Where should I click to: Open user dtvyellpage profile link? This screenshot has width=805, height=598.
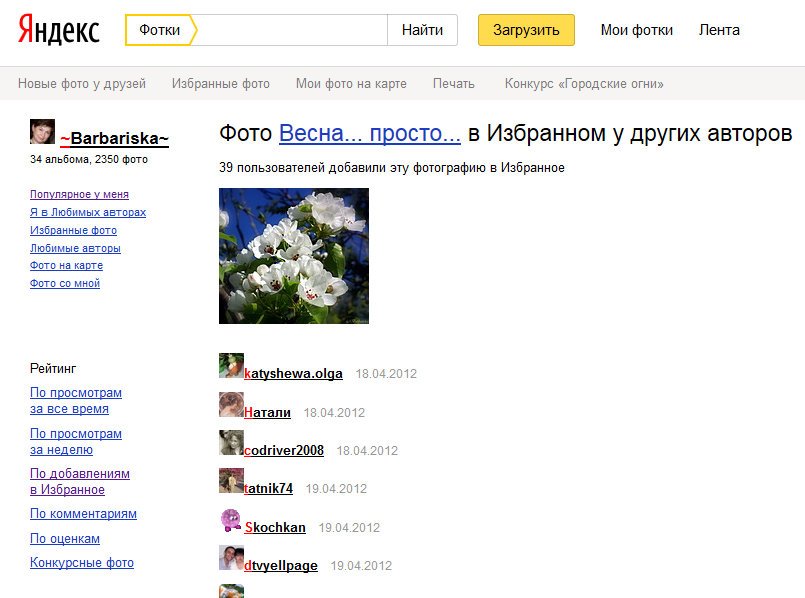tap(281, 565)
